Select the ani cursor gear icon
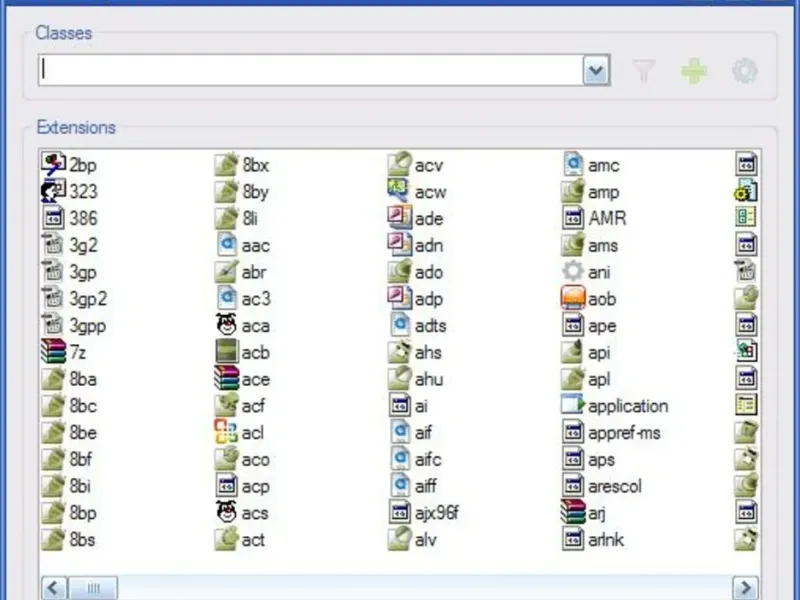Screen dimensions: 800x600 573,271
